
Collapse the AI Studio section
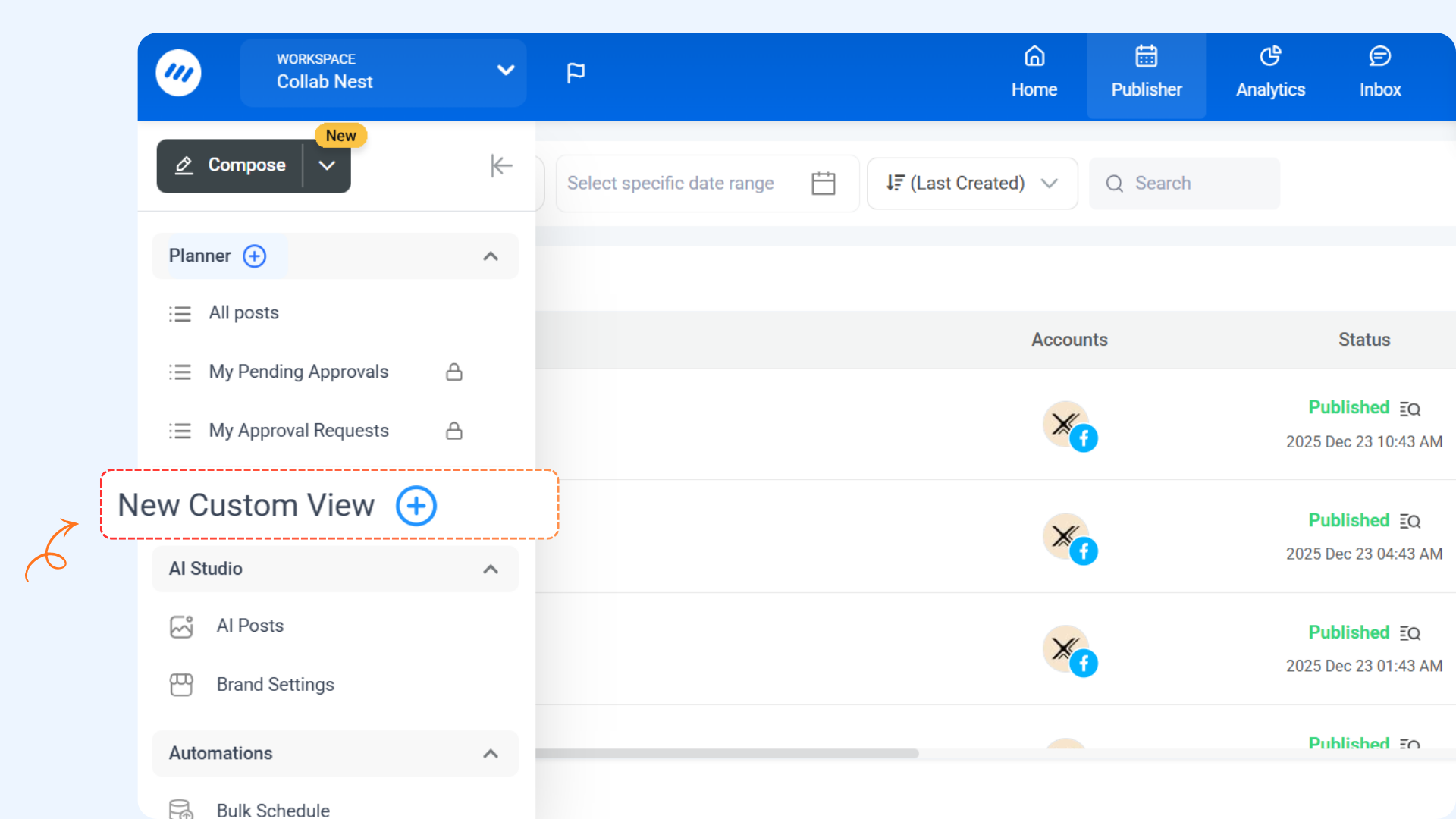pos(491,569)
